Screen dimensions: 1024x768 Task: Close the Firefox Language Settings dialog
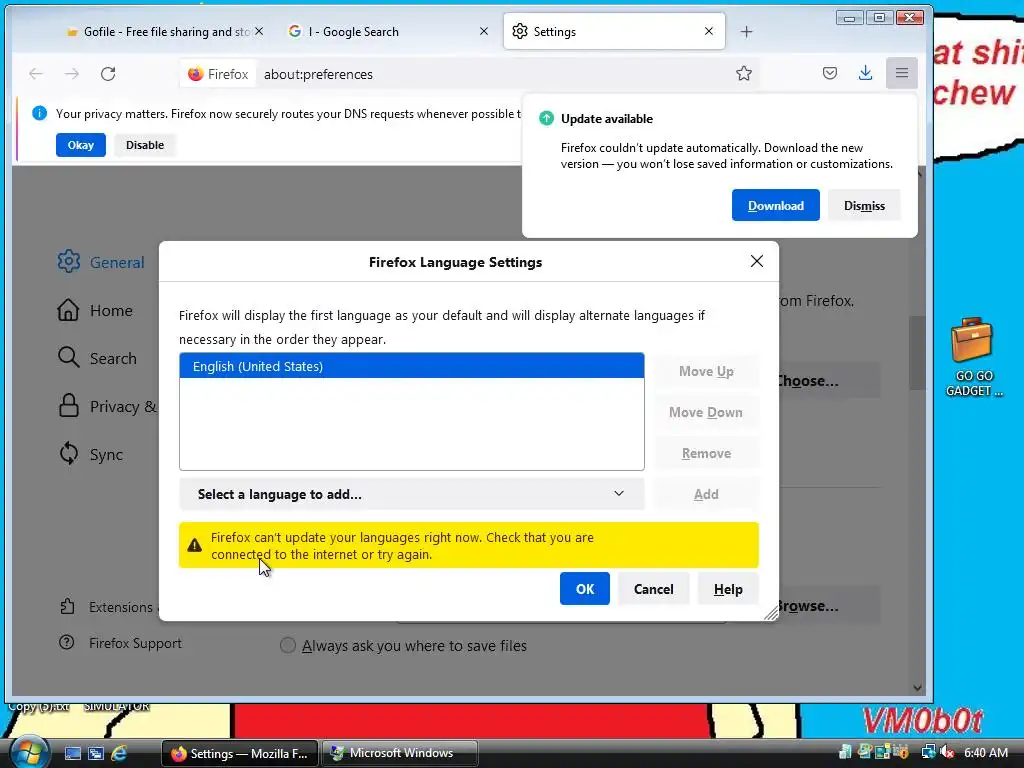pos(756,261)
